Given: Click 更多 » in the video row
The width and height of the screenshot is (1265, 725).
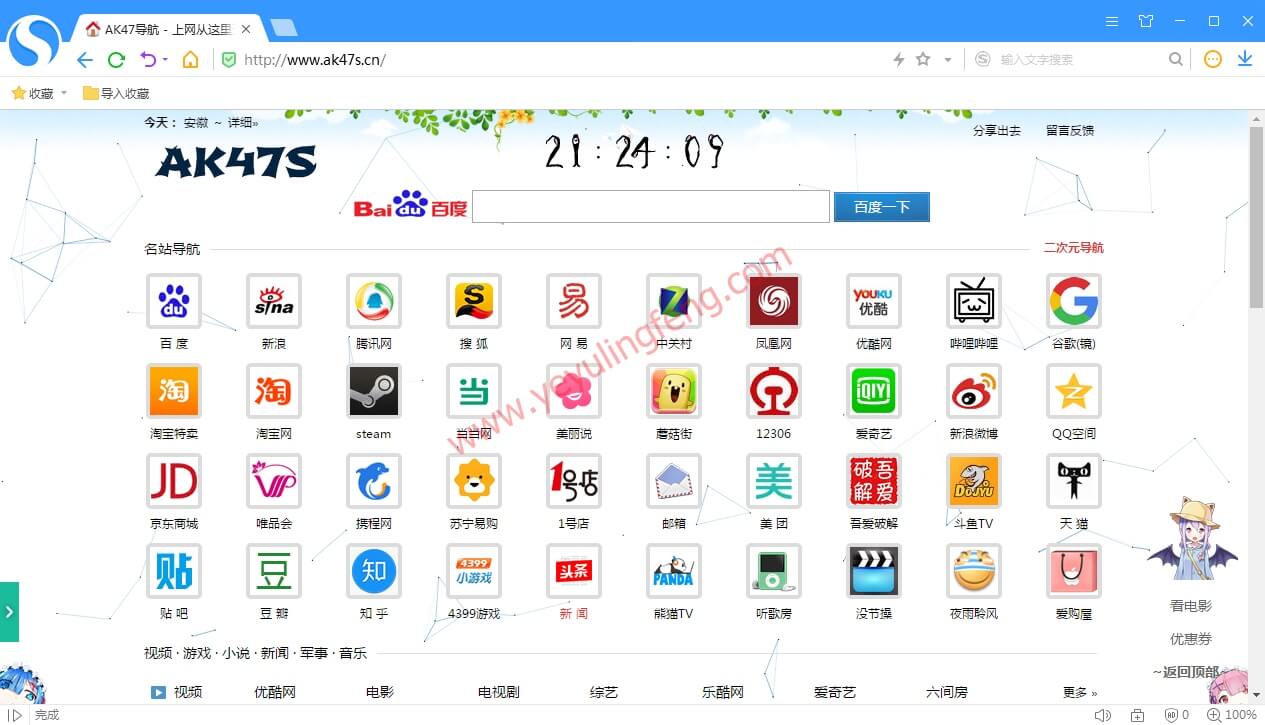Looking at the screenshot, I should click(x=1080, y=692).
